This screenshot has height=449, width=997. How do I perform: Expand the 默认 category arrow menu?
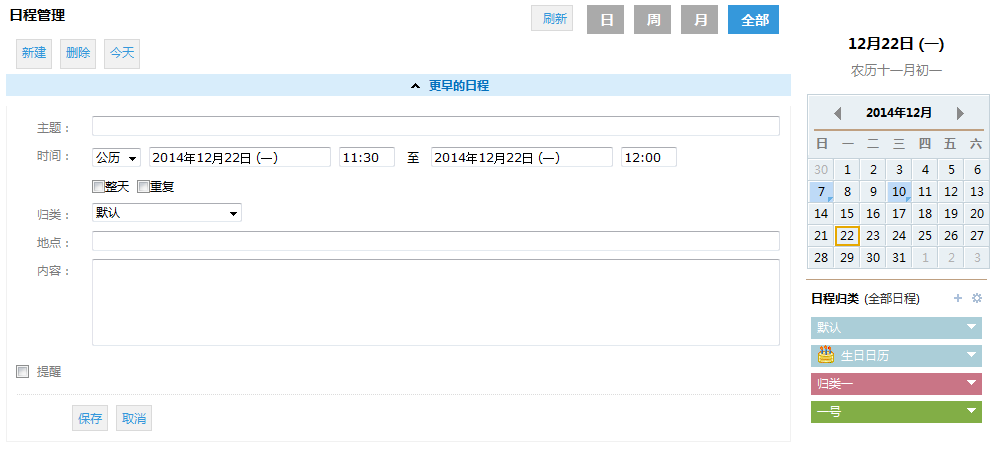pos(970,327)
